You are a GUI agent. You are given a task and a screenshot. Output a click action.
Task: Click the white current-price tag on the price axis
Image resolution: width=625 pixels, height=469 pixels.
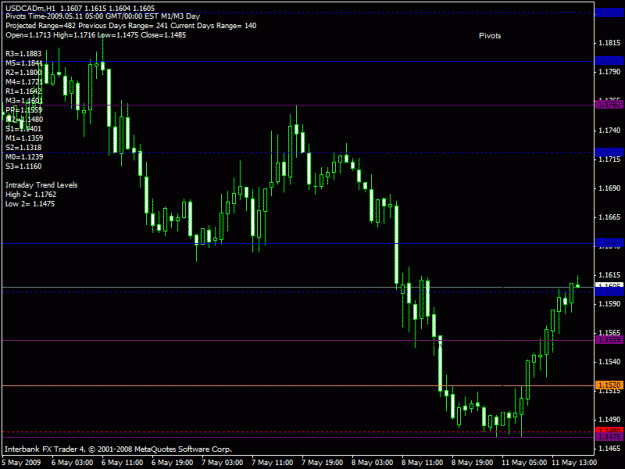pyautogui.click(x=609, y=285)
